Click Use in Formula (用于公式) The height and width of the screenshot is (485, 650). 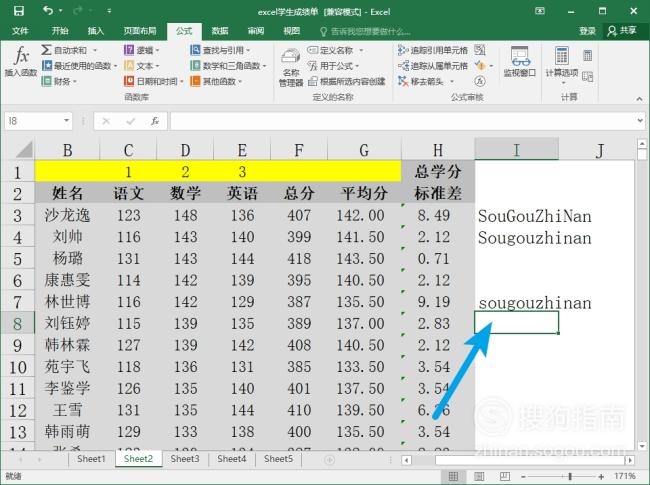coord(331,65)
